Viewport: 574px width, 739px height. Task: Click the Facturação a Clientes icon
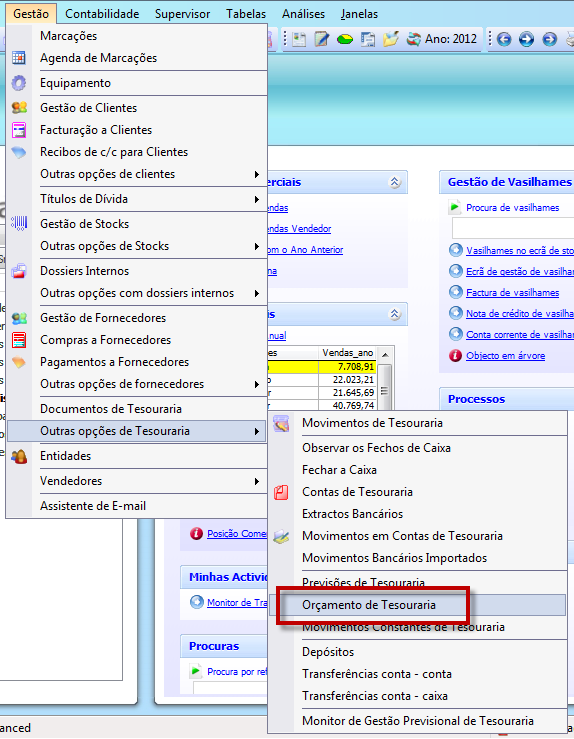click(x=19, y=130)
